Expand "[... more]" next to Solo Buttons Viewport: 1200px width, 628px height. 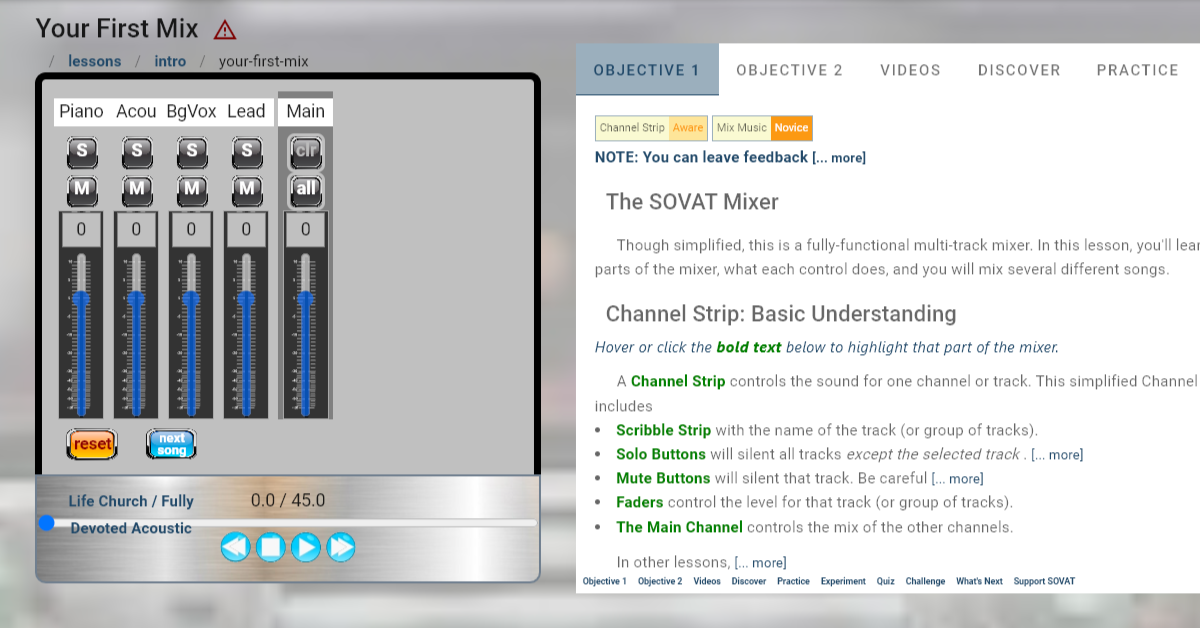pyautogui.click(x=1056, y=454)
